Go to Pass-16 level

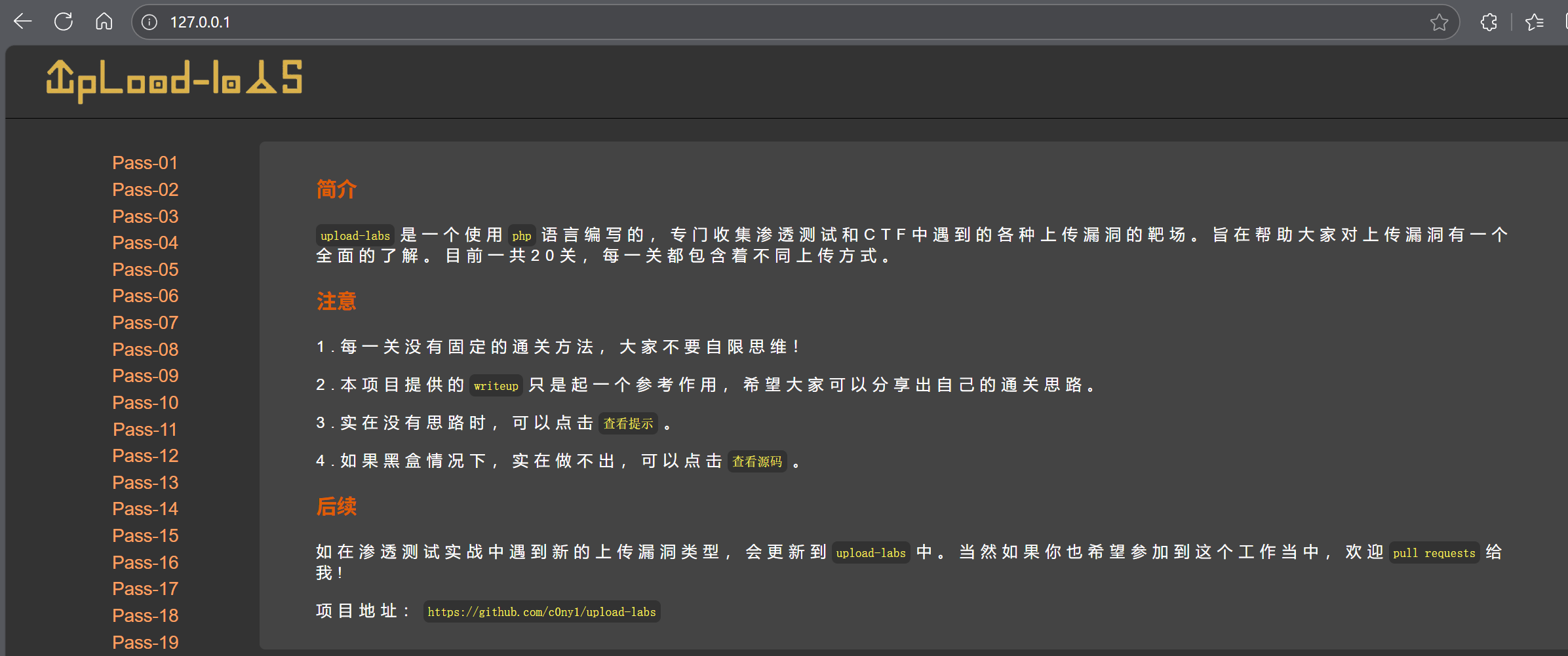tap(145, 562)
